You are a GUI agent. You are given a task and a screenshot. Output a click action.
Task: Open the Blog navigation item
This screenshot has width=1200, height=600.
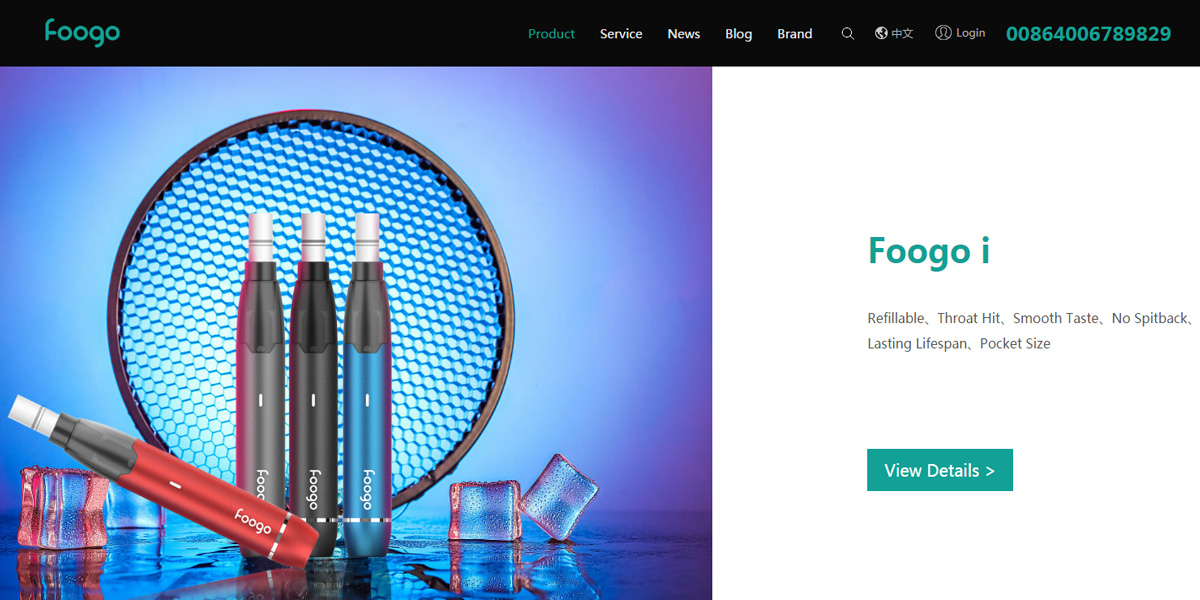click(x=739, y=34)
